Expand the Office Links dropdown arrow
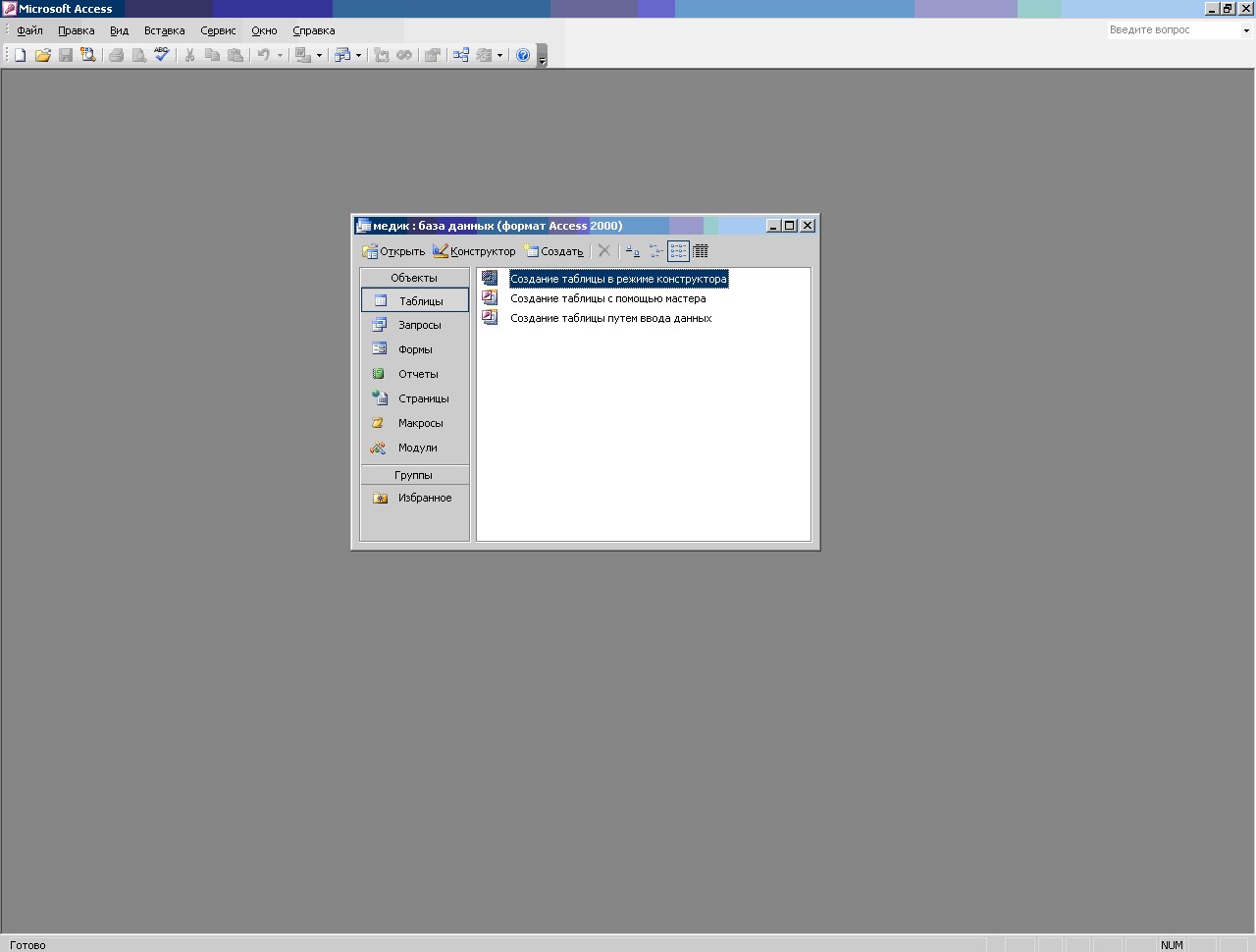This screenshot has height=952, width=1256. coord(319,56)
